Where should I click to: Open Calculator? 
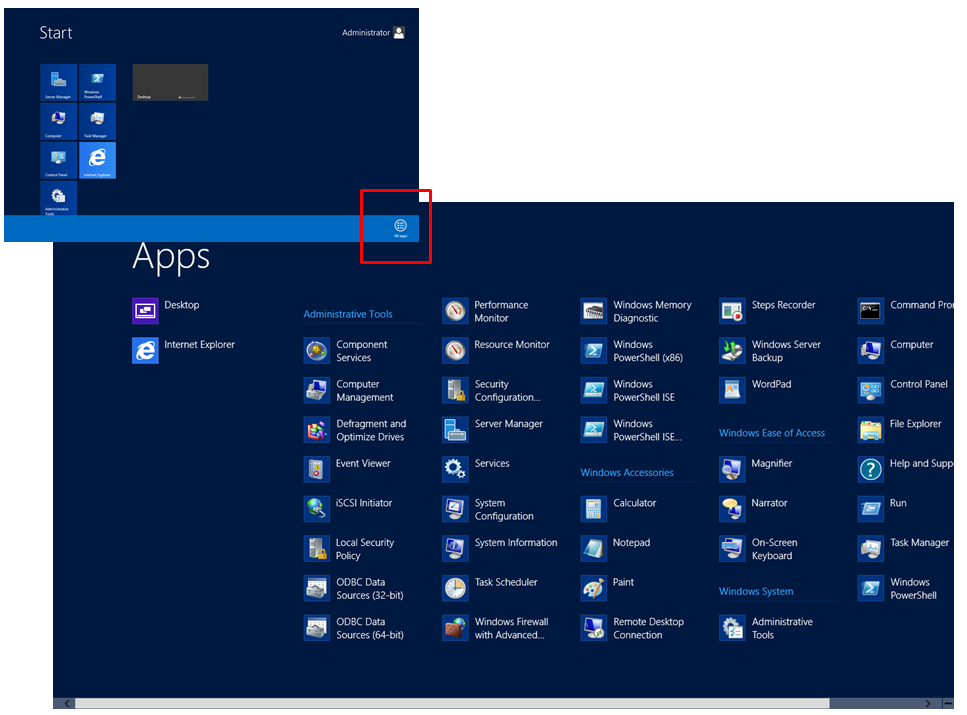619,509
